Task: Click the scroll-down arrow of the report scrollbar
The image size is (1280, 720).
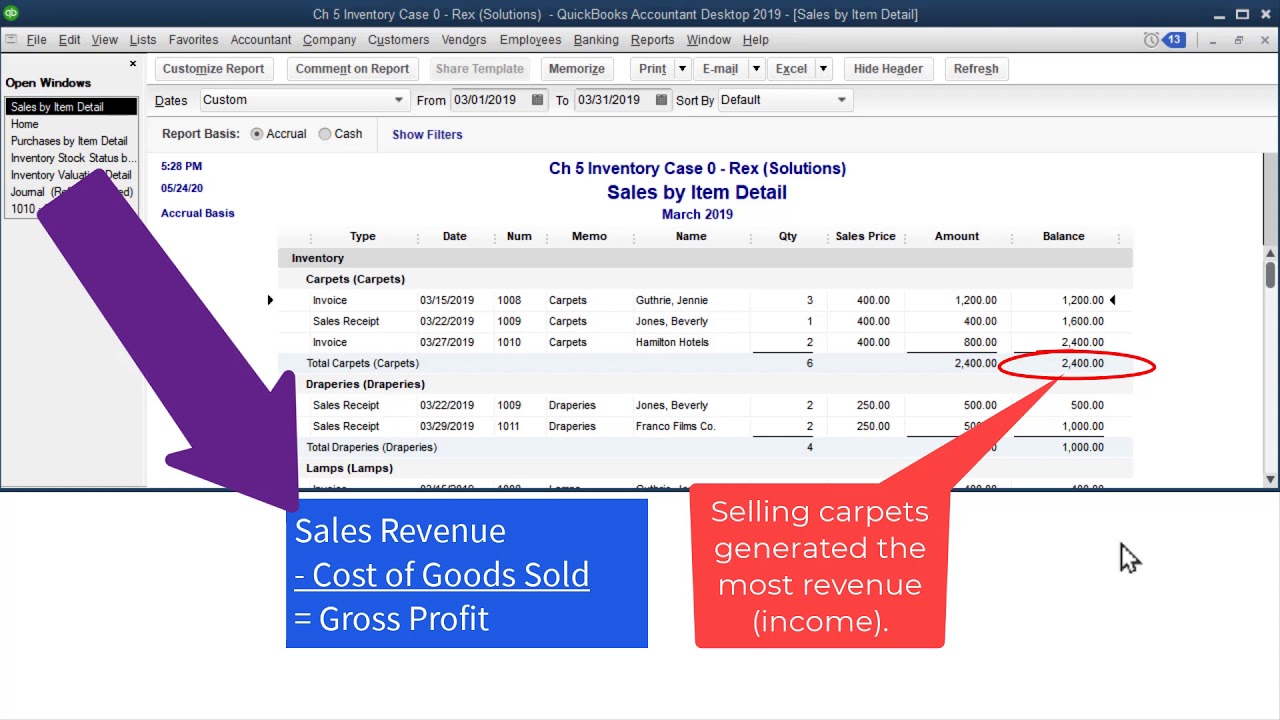Action: tap(1271, 479)
